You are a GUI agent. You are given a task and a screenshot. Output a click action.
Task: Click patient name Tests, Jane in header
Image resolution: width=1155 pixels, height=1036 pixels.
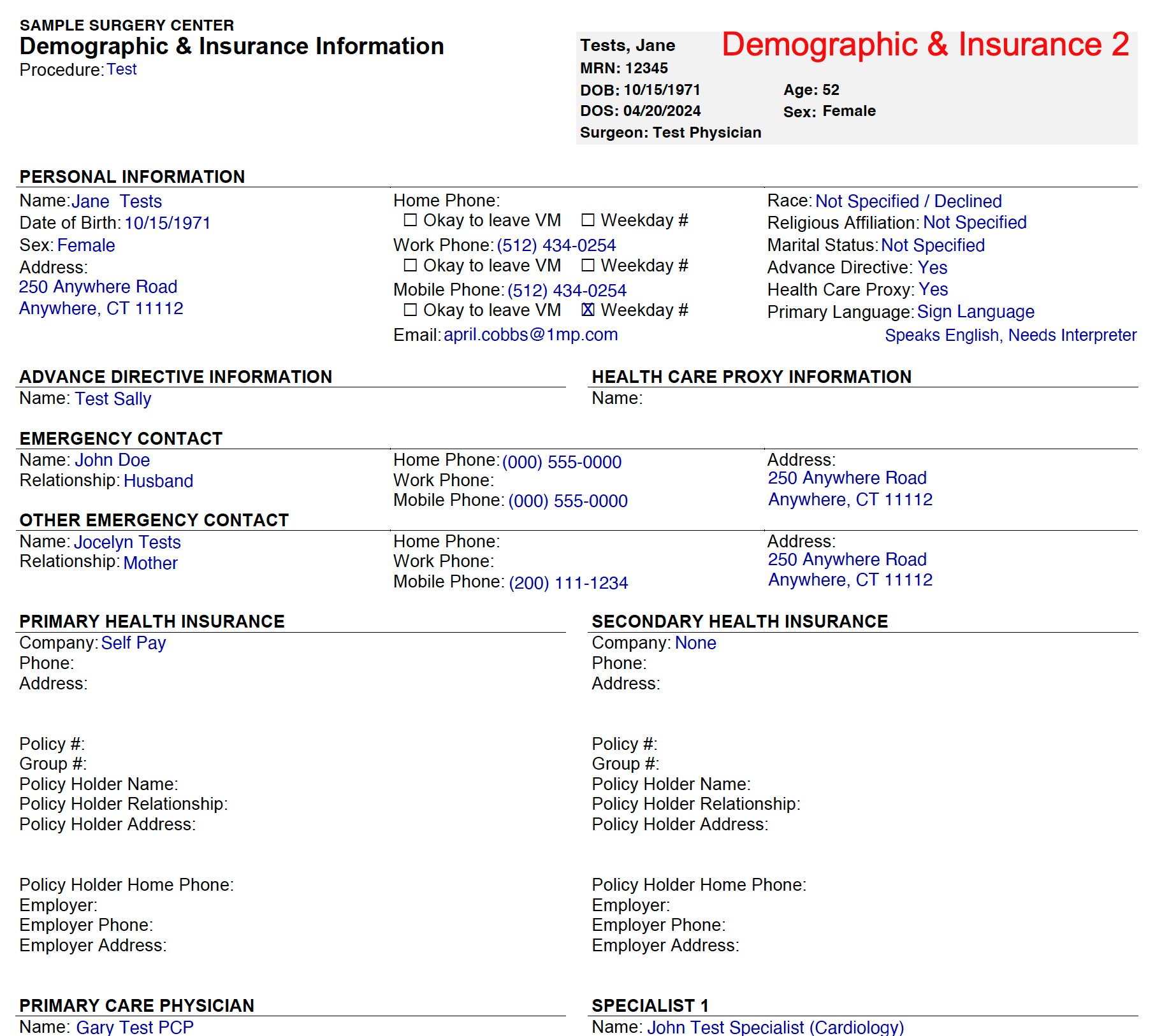[x=628, y=46]
